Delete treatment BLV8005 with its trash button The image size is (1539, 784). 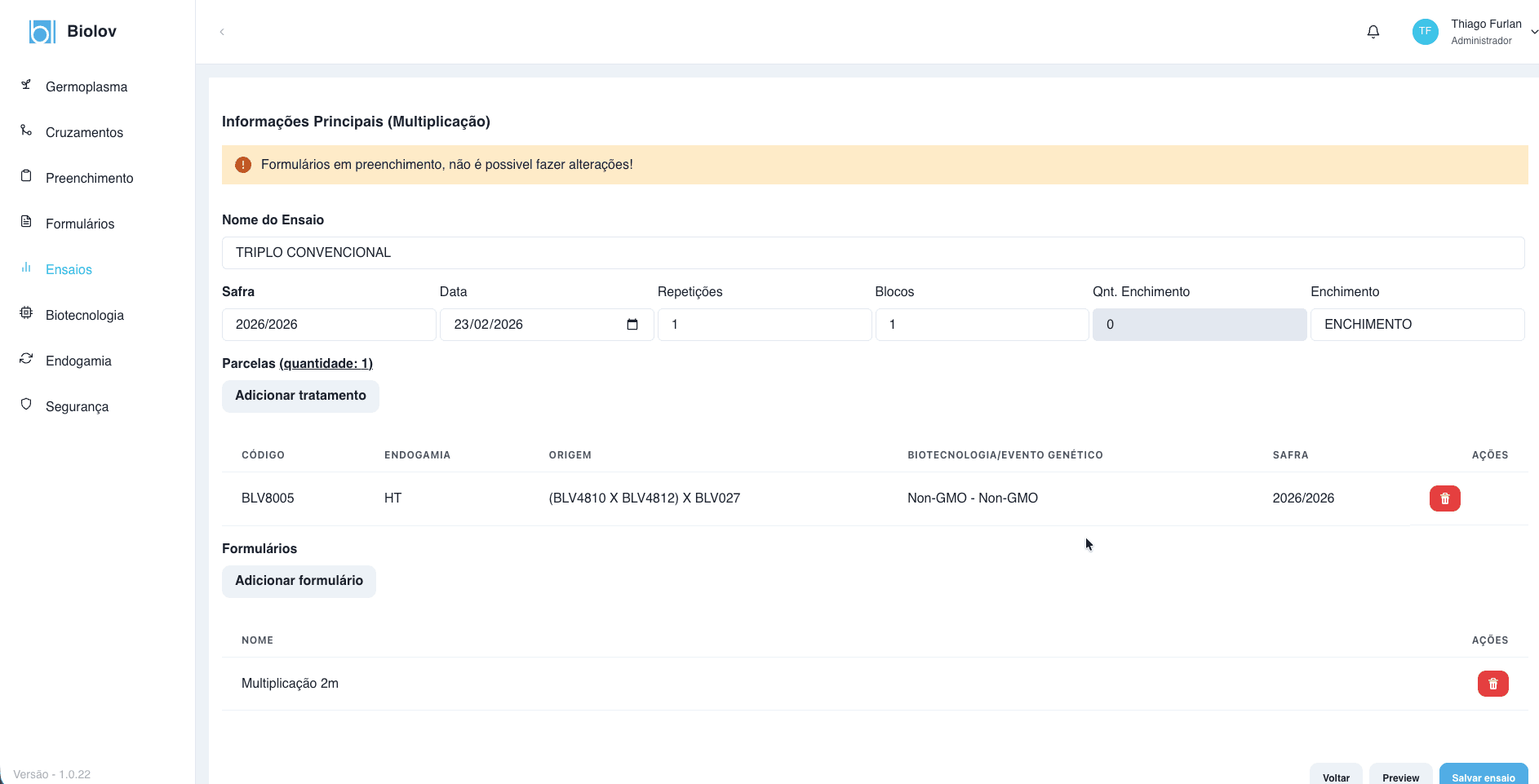click(1444, 498)
